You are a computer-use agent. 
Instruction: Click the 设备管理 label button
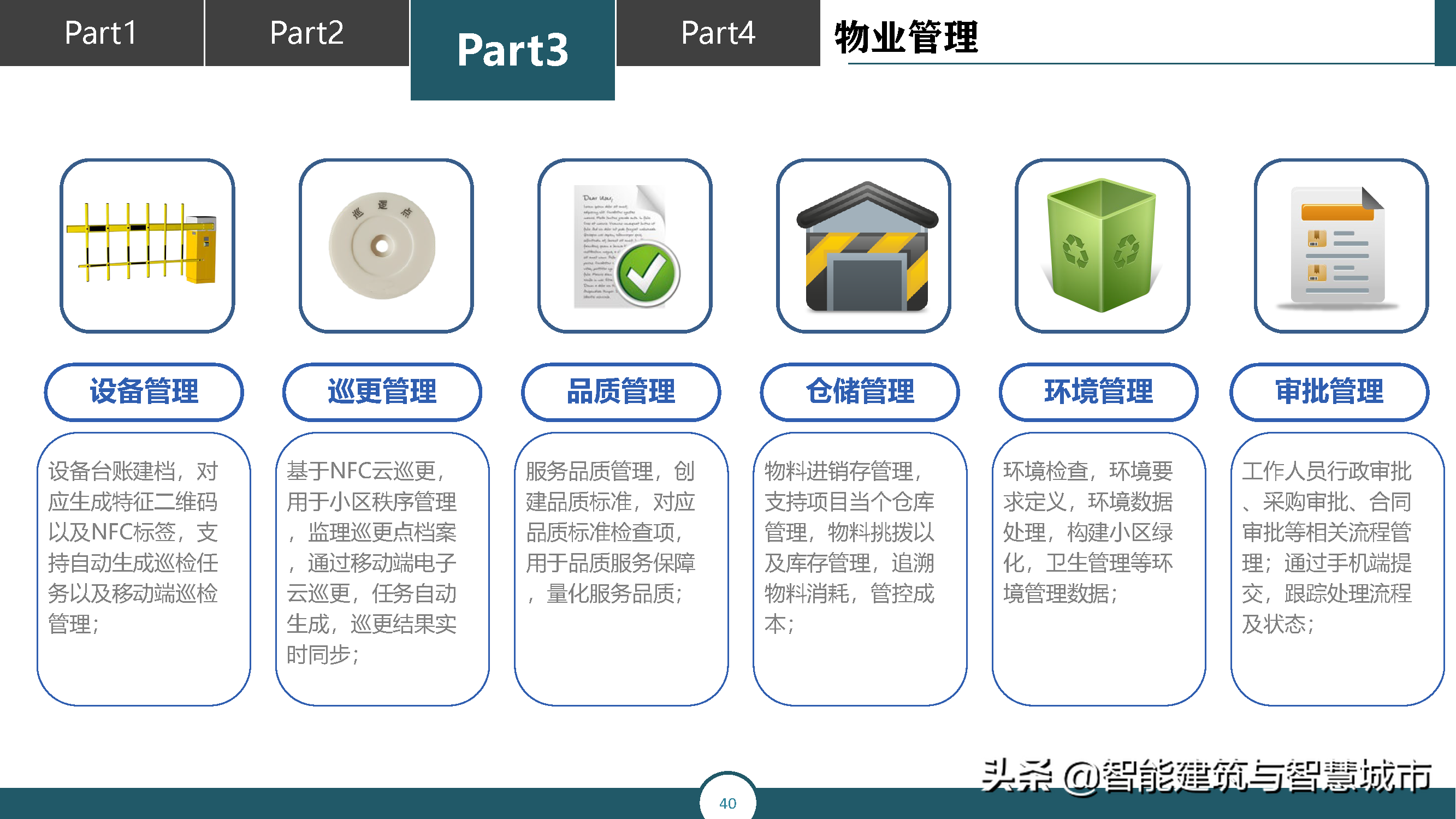click(x=144, y=391)
